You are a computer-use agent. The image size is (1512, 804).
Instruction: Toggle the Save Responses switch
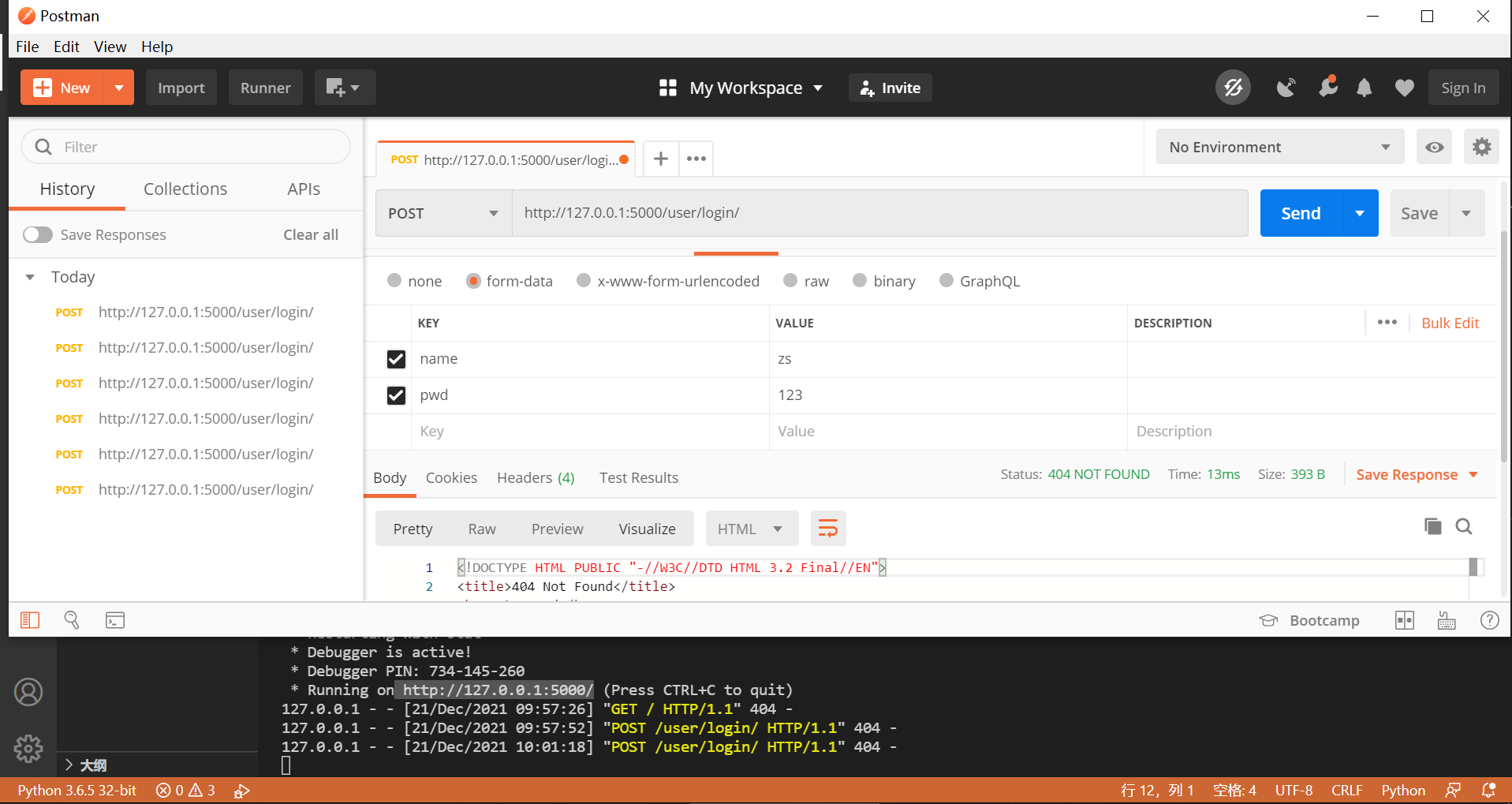(37, 234)
